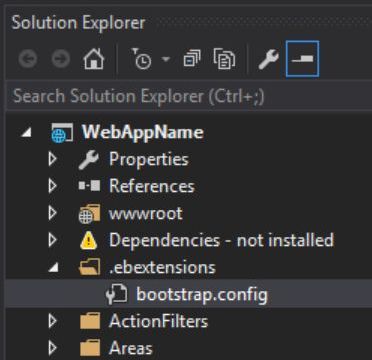372x360 pixels.
Task: Expand the ActionFilters folder arrow
Action: 52,321
